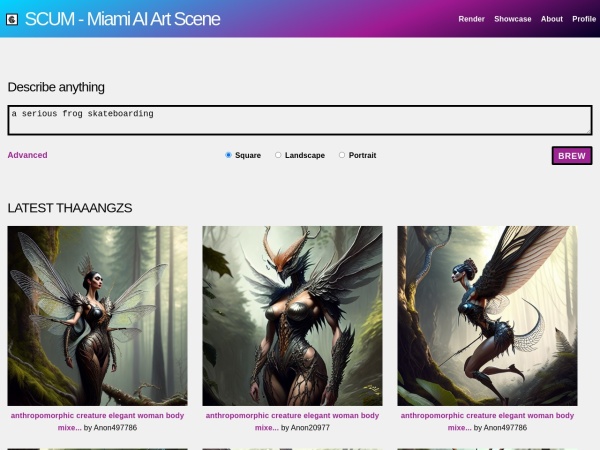Select the Landscape aspect radio button
The image size is (600, 450).
pos(278,155)
